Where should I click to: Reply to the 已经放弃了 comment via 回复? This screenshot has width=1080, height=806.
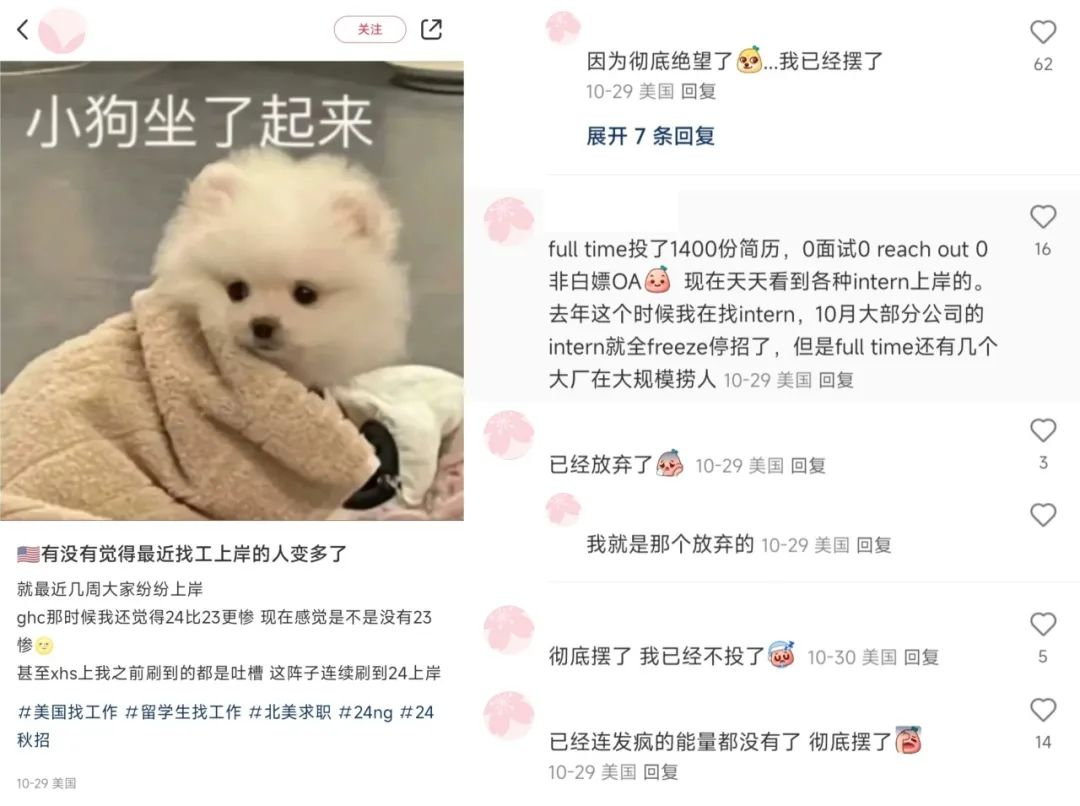click(x=808, y=466)
